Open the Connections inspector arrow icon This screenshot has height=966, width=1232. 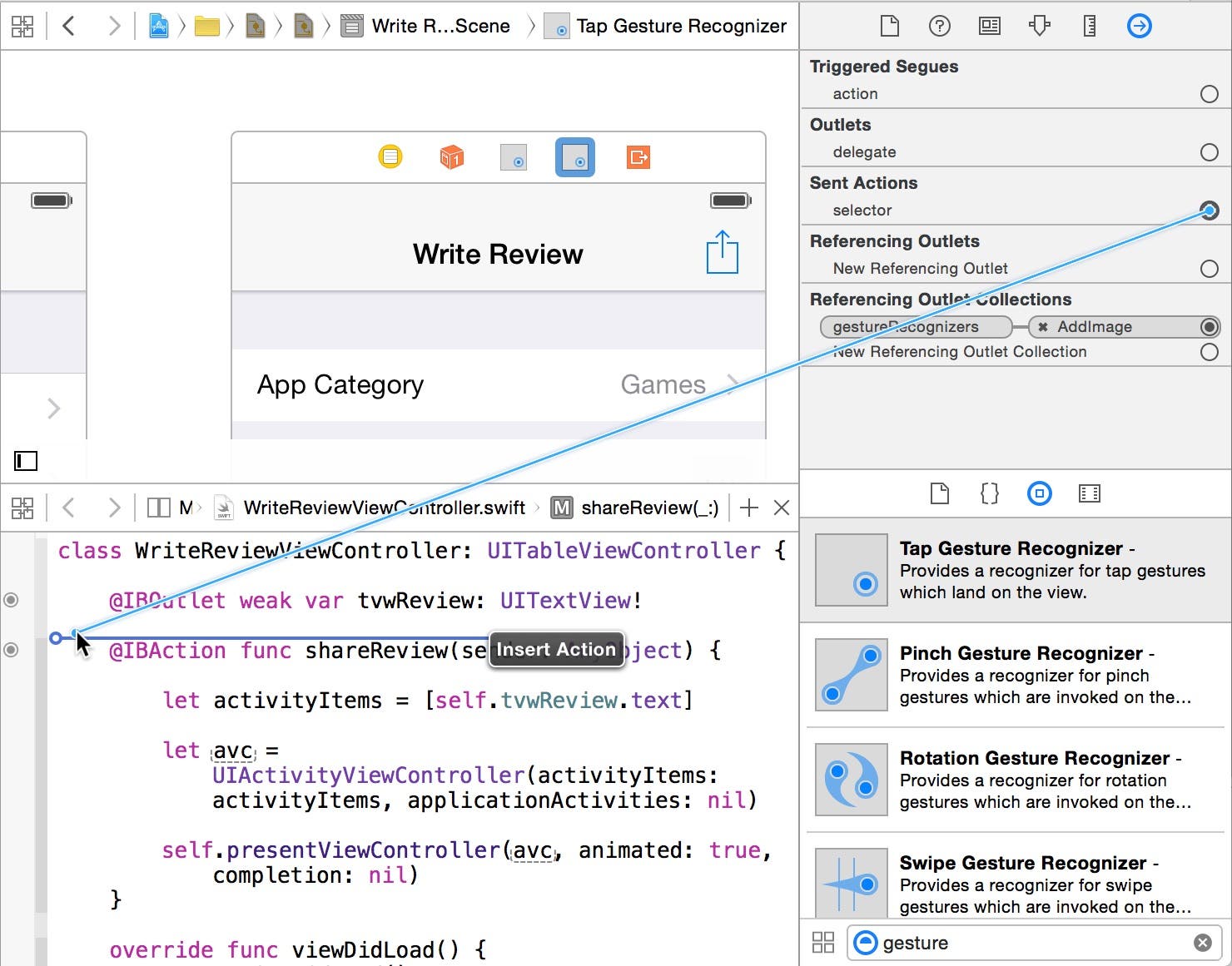coord(1139,26)
